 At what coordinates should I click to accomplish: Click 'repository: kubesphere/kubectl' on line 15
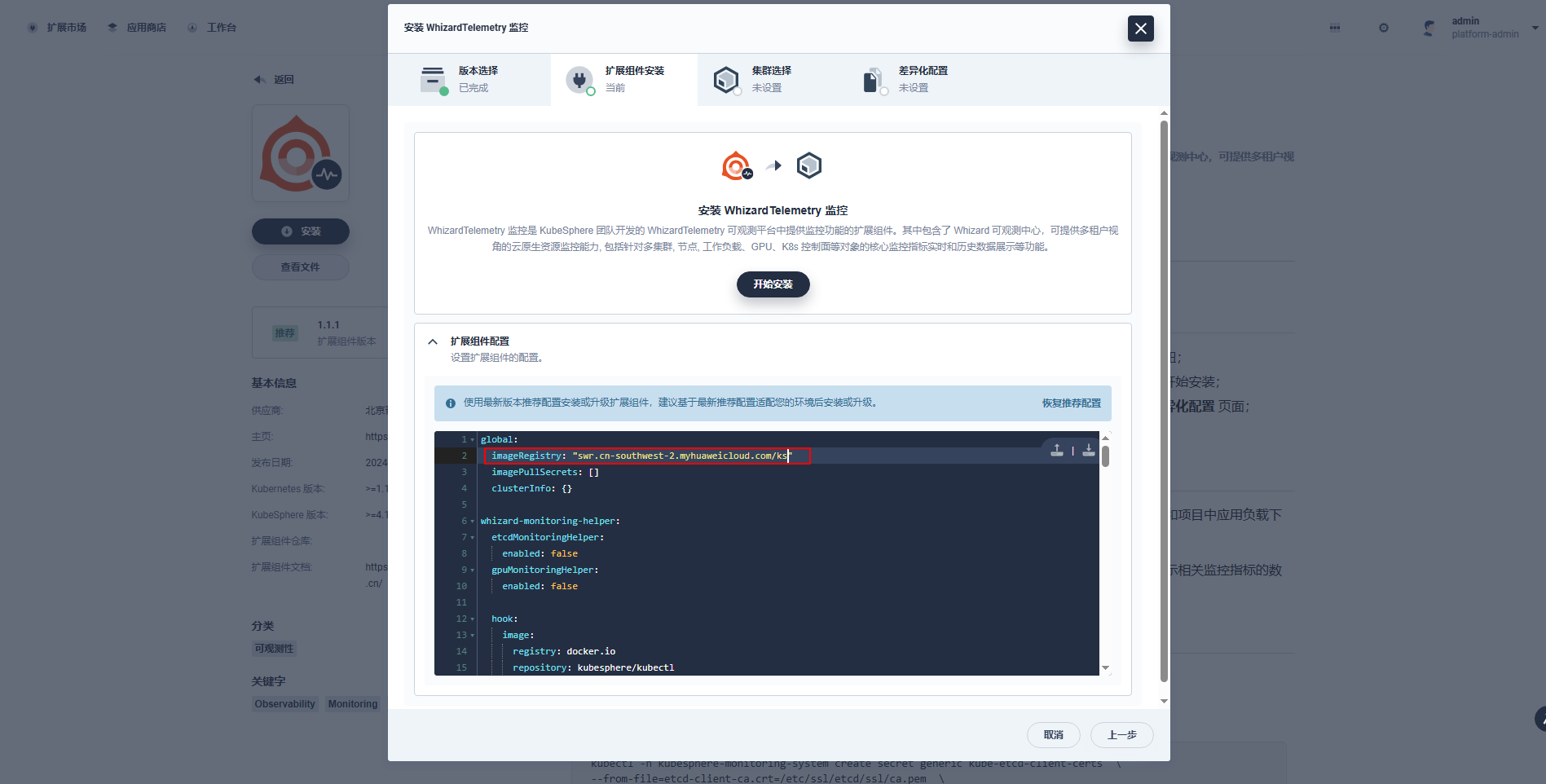tap(593, 668)
